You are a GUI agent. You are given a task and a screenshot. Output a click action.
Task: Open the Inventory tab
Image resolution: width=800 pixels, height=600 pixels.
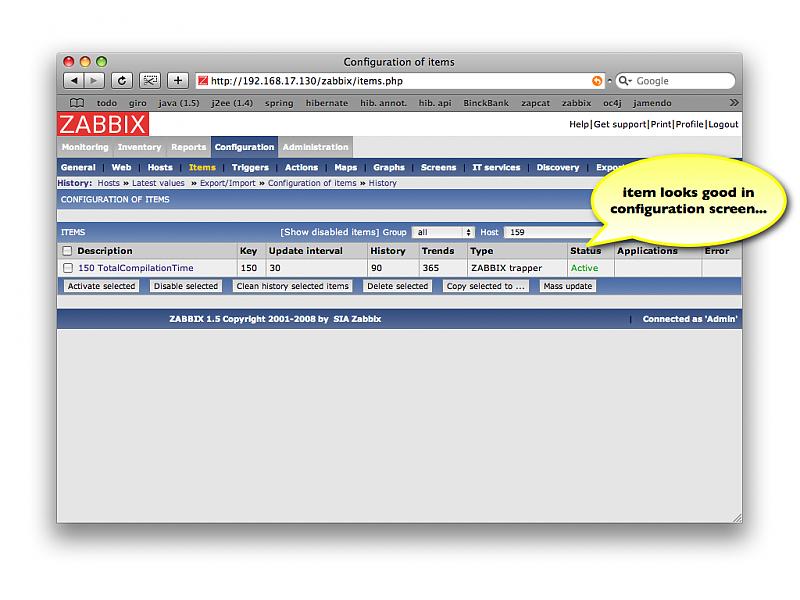pyautogui.click(x=139, y=147)
